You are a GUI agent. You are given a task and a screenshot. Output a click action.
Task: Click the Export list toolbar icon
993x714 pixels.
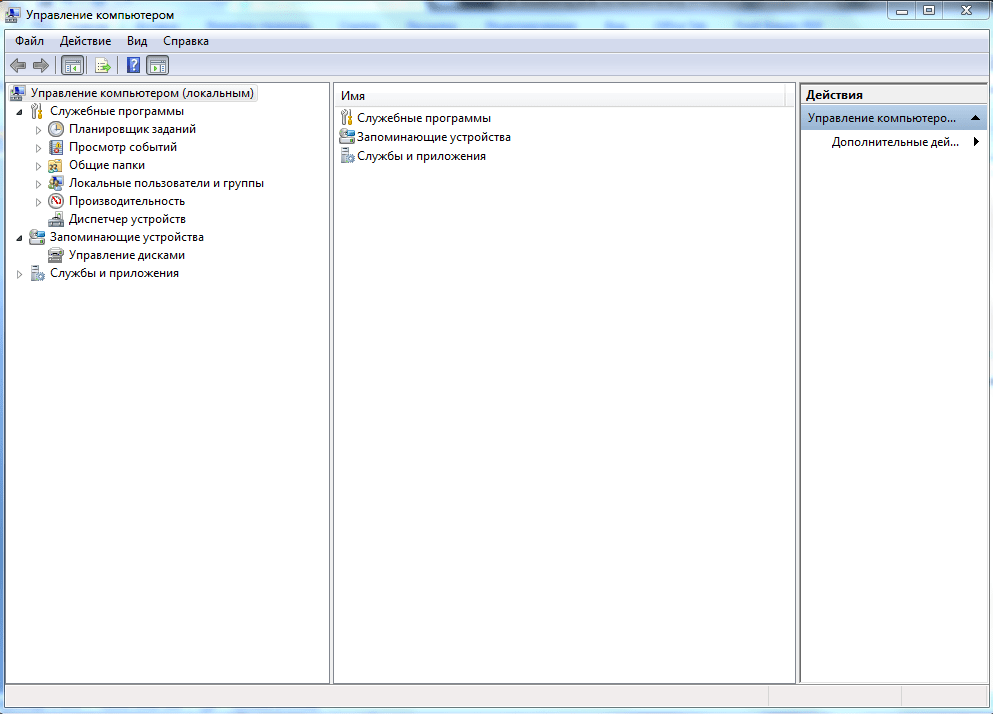click(102, 66)
